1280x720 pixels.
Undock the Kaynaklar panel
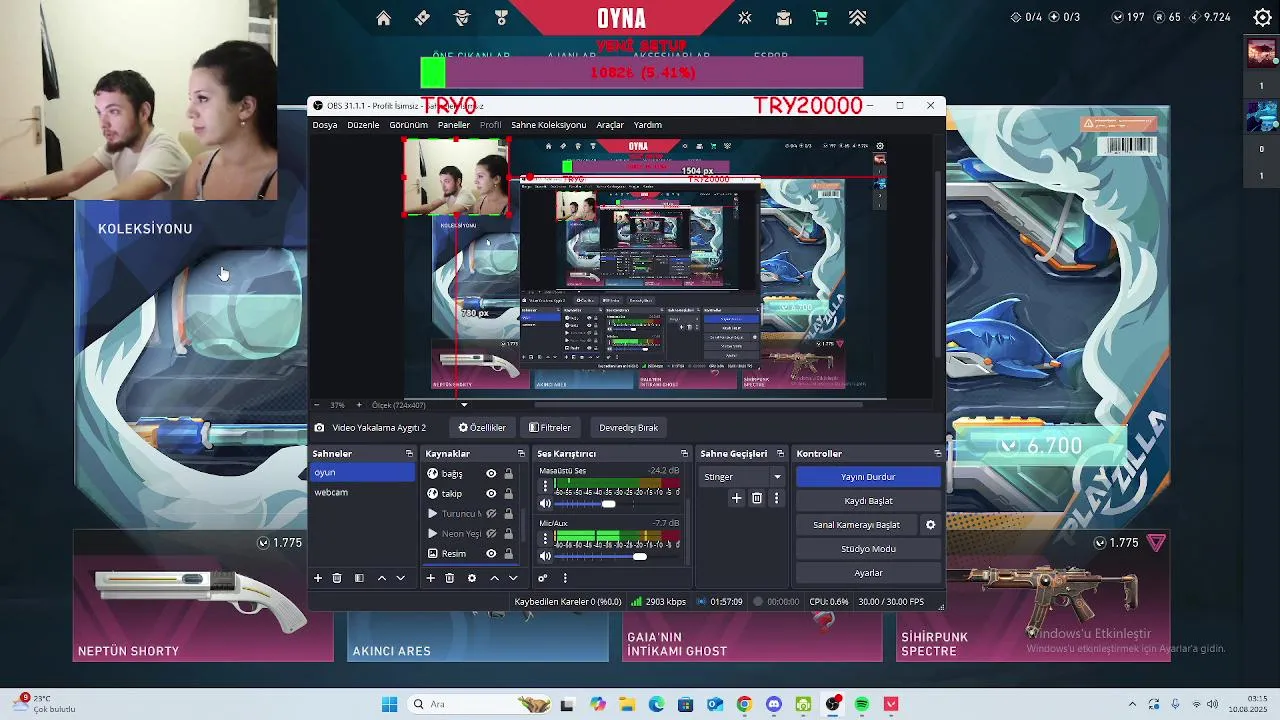(521, 454)
